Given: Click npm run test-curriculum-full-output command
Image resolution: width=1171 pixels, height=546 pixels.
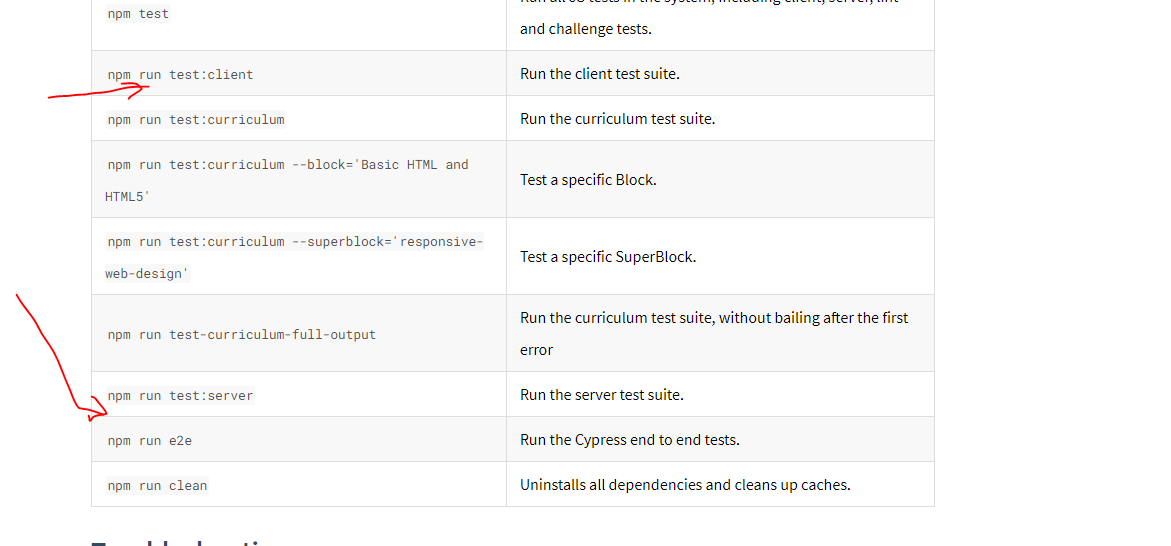Looking at the screenshot, I should (x=241, y=335).
